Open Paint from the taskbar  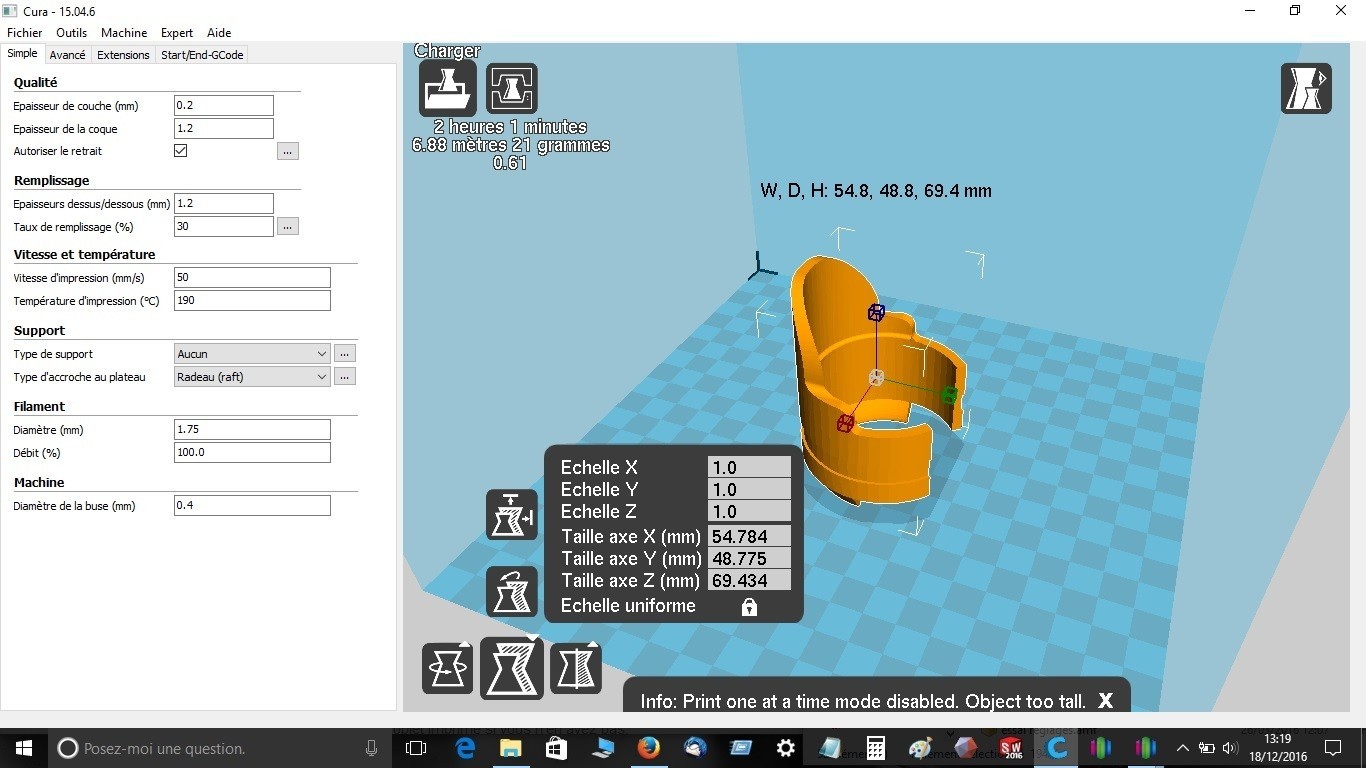click(921, 748)
